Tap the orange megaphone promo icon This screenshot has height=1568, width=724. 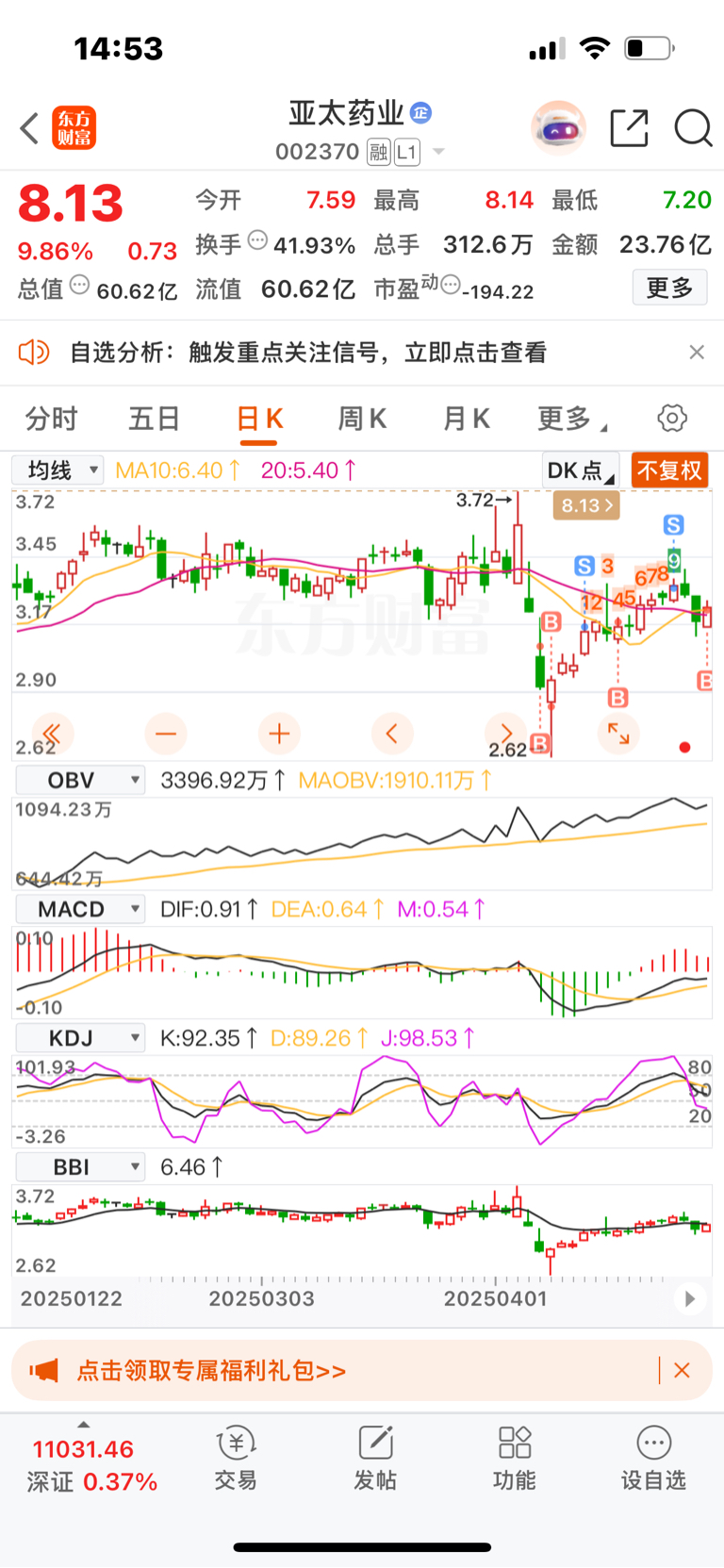coord(44,1370)
